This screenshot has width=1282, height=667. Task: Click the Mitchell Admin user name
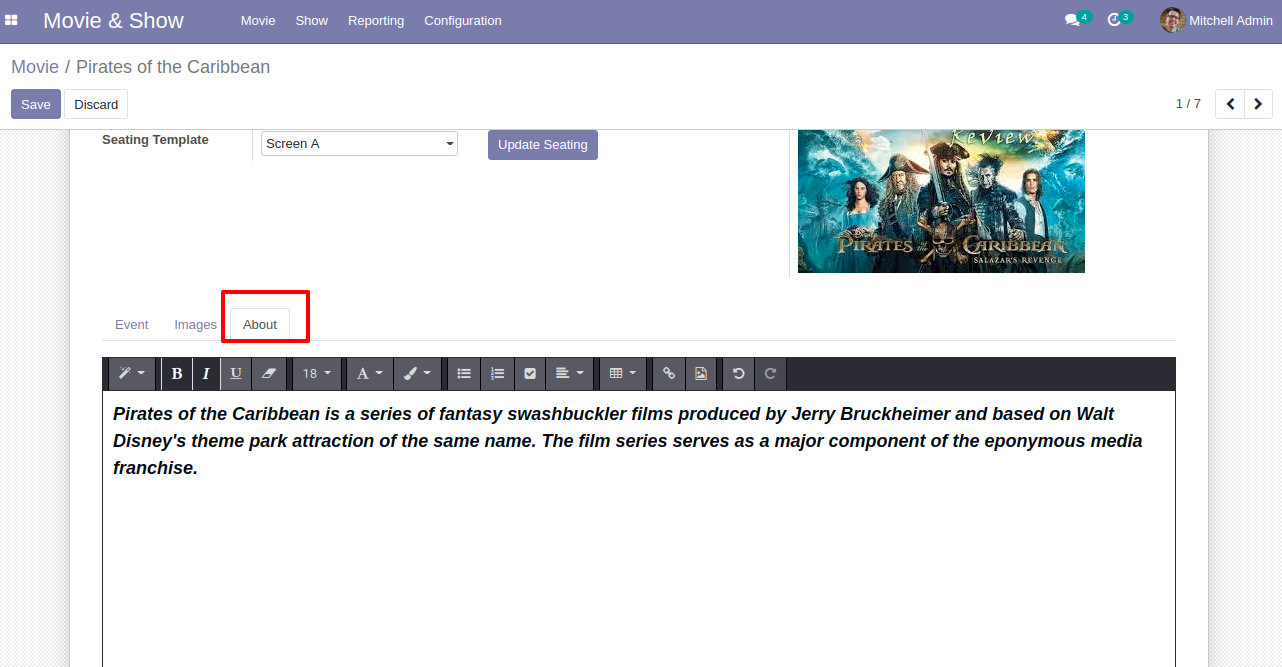[x=1231, y=20]
